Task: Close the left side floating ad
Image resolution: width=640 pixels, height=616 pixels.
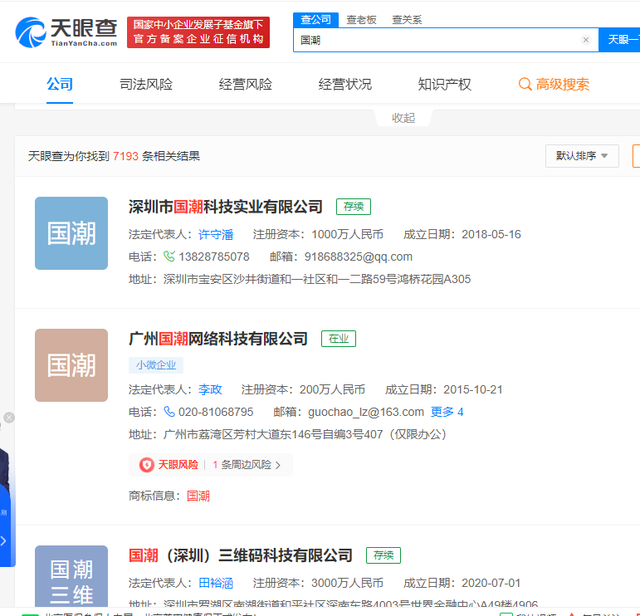Action: 9,417
